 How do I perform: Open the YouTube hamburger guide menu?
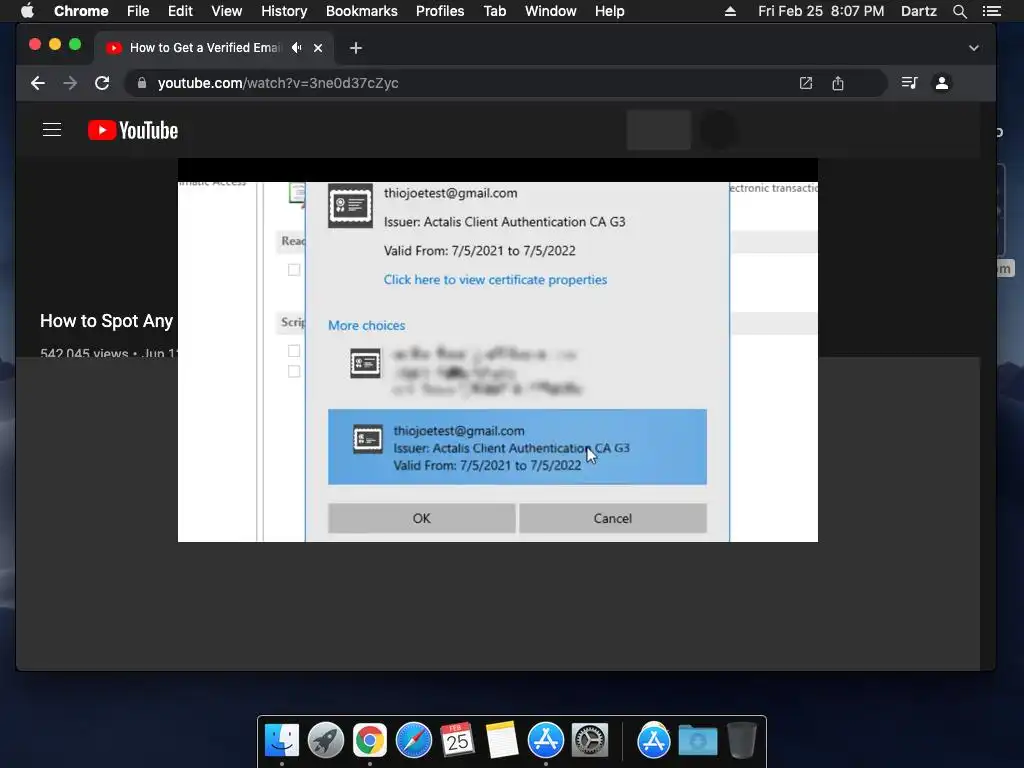point(52,130)
